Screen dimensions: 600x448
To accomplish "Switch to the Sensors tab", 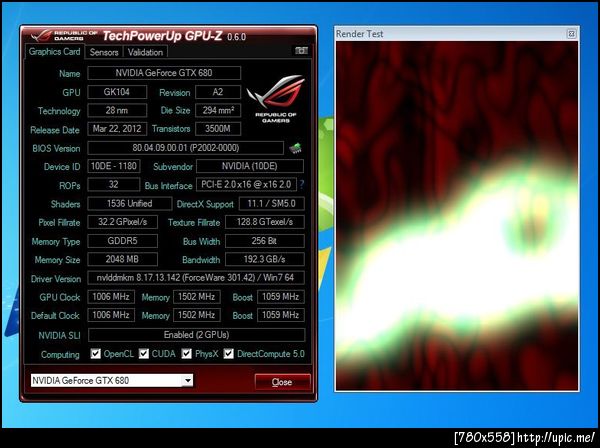I will pyautogui.click(x=104, y=52).
